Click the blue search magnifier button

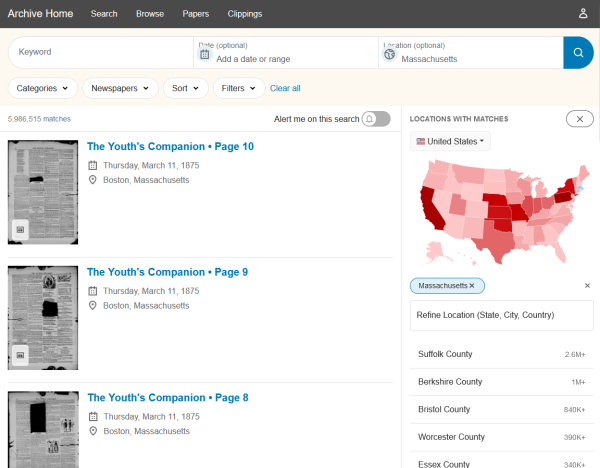coord(578,52)
